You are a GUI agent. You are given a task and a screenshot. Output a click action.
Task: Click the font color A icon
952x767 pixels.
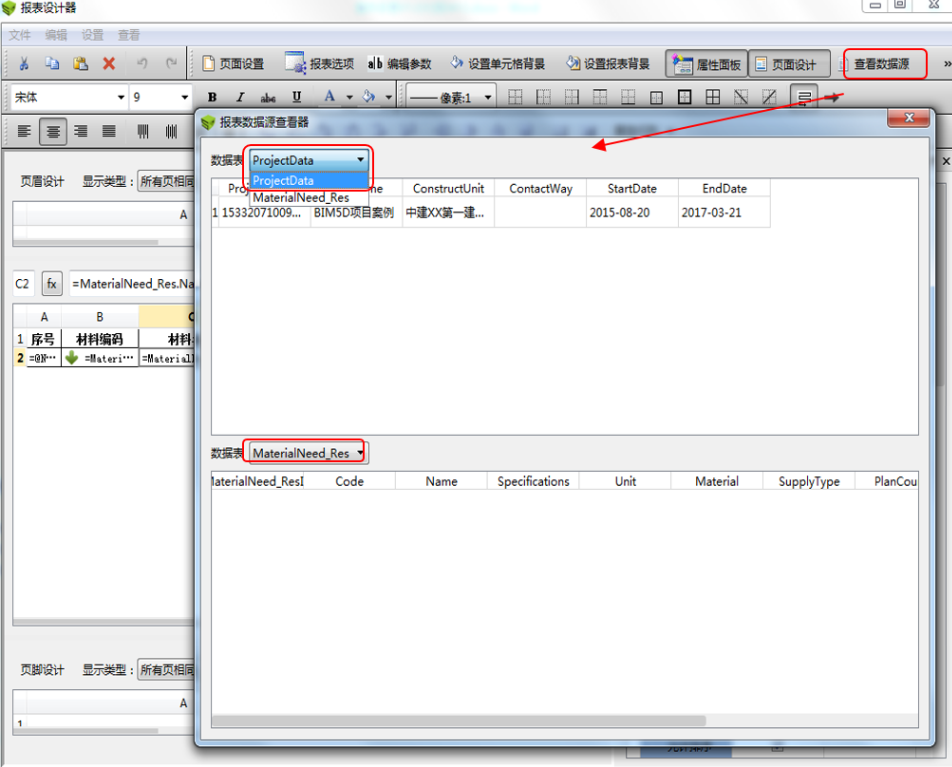point(329,97)
